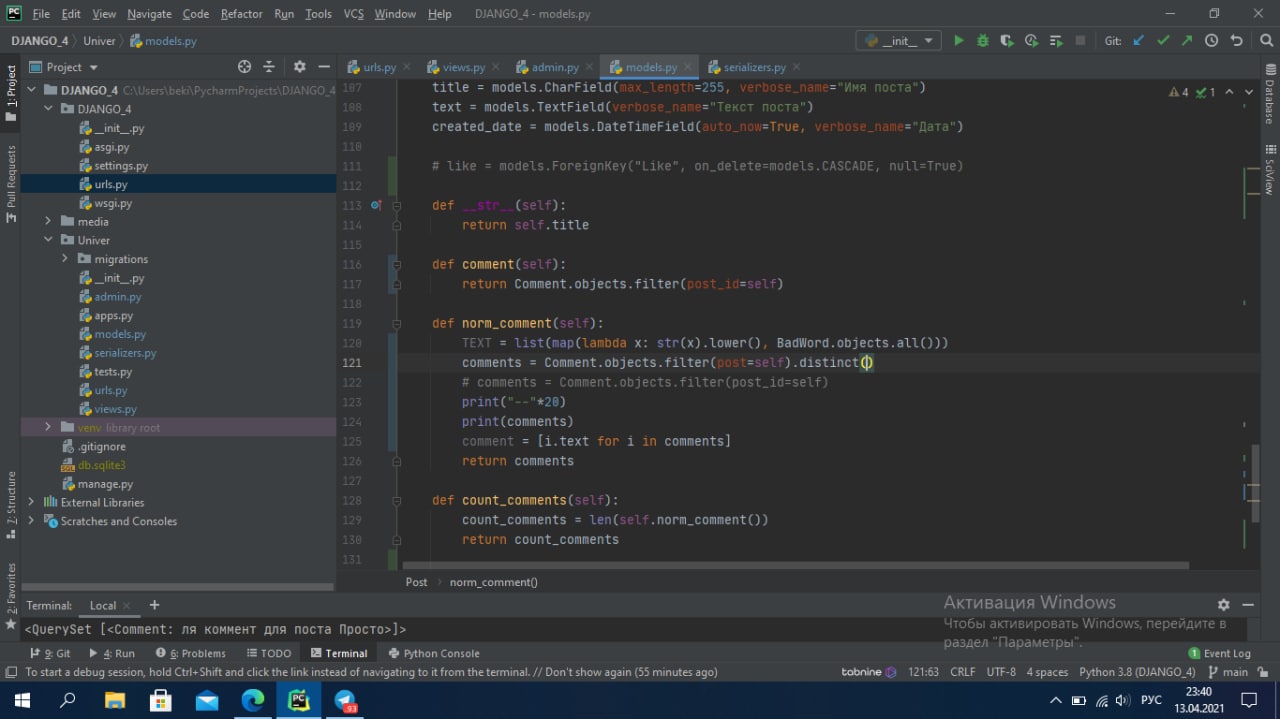The height and width of the screenshot is (719, 1280).
Task: Select manage.py in project tree
Action: 105,484
